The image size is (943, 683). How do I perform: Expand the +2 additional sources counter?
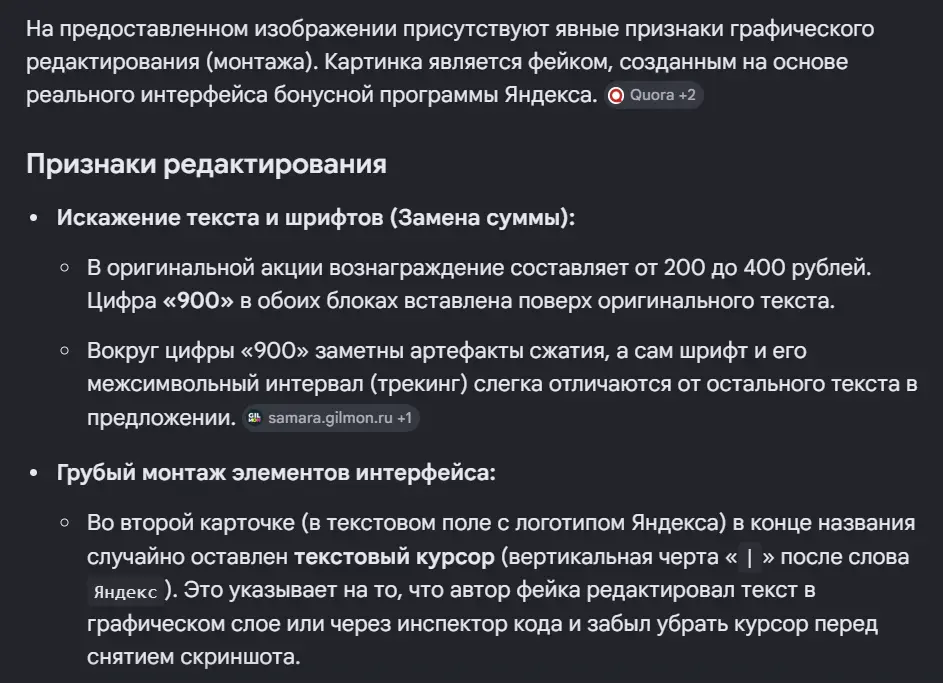coord(687,95)
